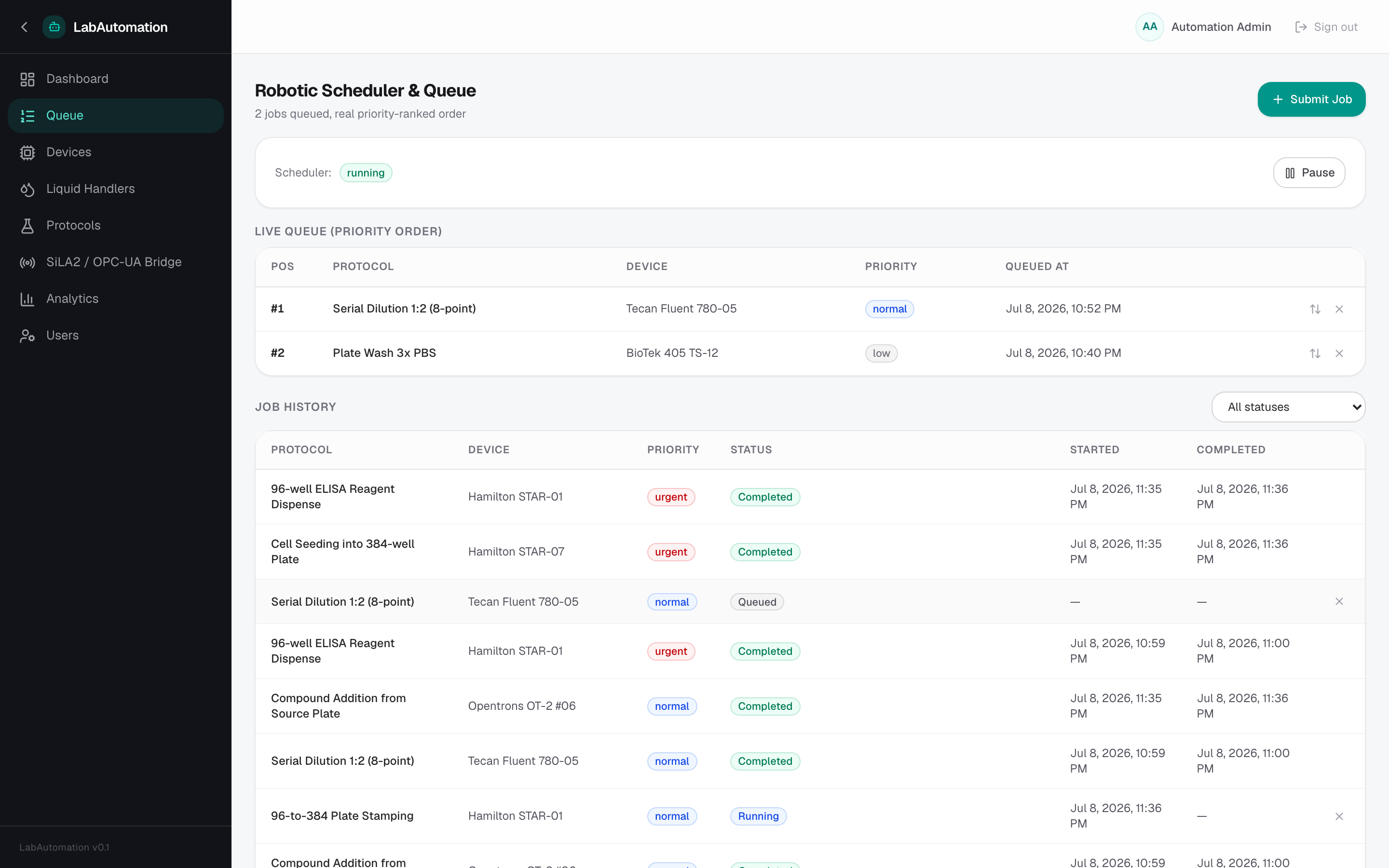Click the Liquid Handlers droplet icon
The height and width of the screenshot is (868, 1389).
pos(27,190)
